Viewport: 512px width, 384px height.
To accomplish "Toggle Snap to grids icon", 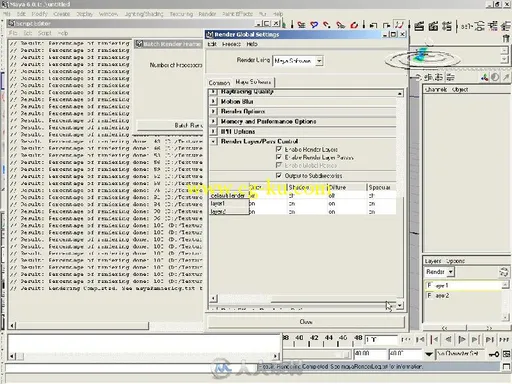I will click(301, 25).
